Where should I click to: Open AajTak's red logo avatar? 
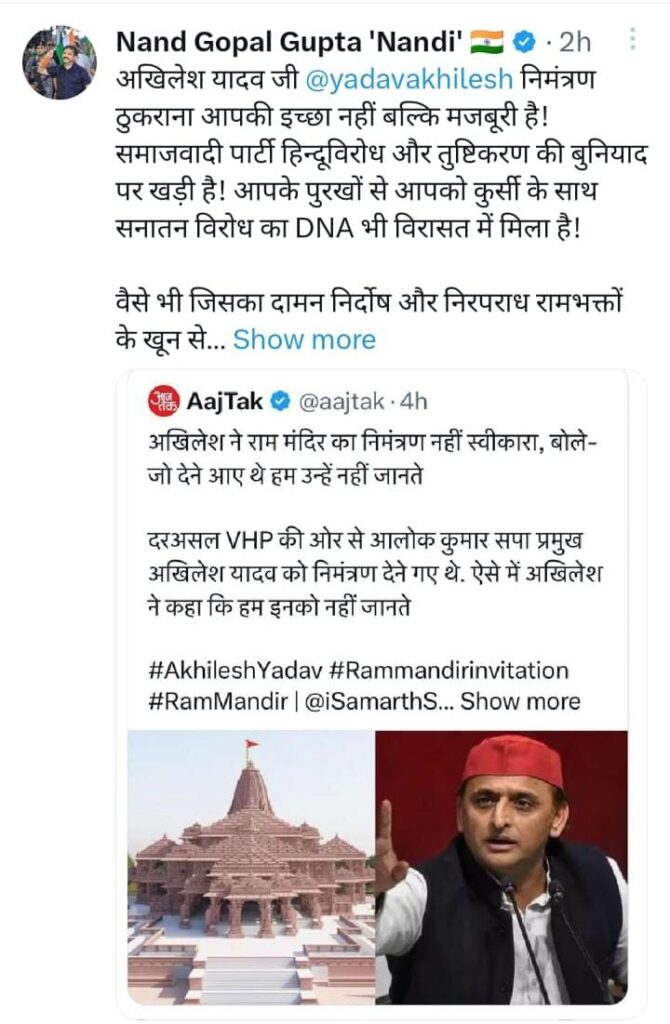[163, 401]
